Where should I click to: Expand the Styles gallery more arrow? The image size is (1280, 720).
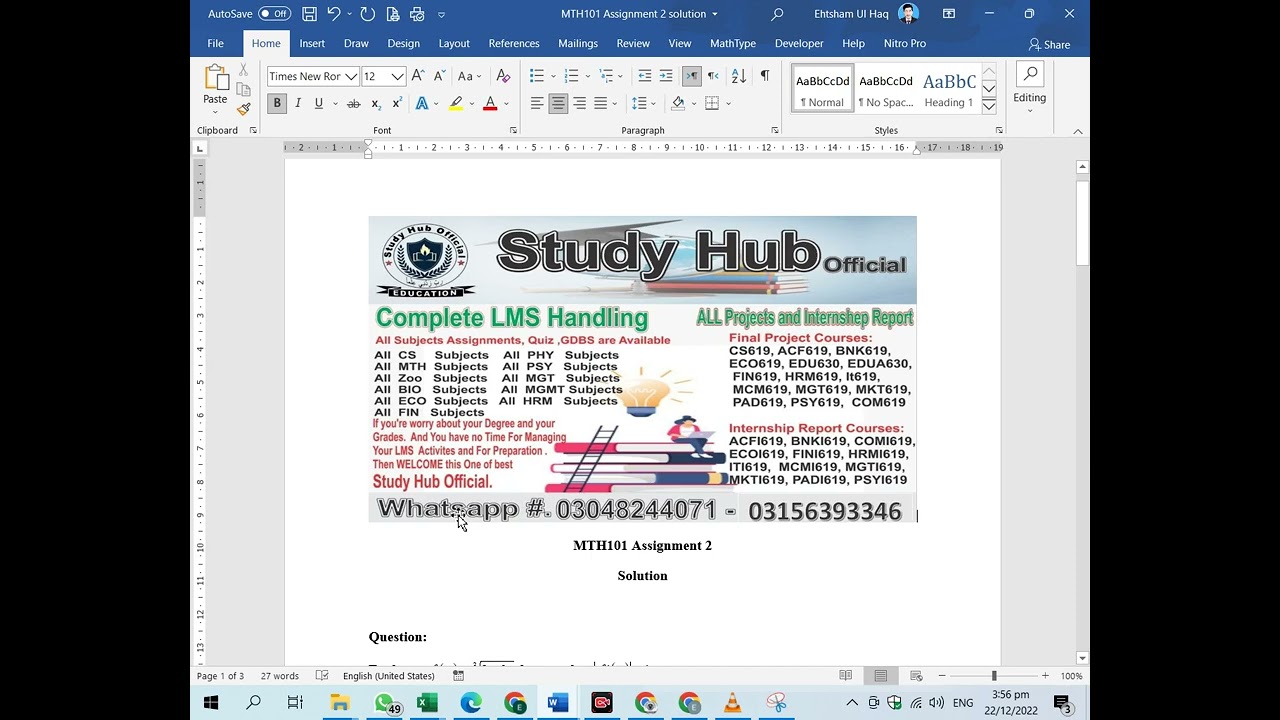click(988, 107)
